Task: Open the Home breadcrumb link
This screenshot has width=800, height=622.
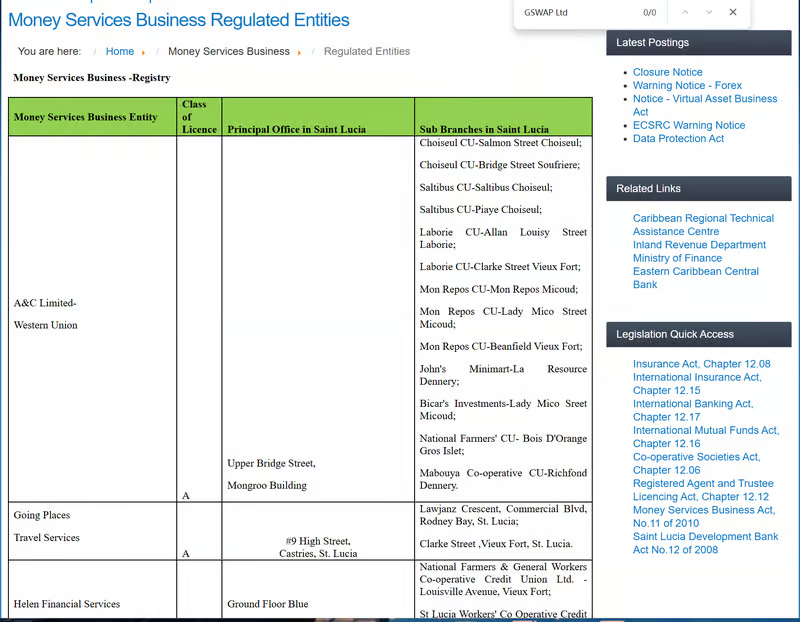Action: pyautogui.click(x=120, y=51)
